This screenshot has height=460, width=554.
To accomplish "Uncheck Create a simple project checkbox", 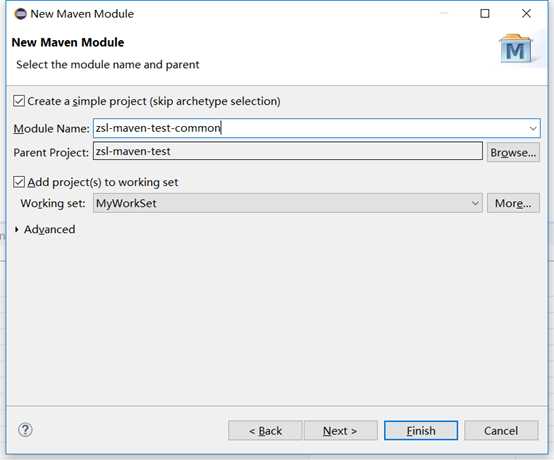I will coord(19,101).
